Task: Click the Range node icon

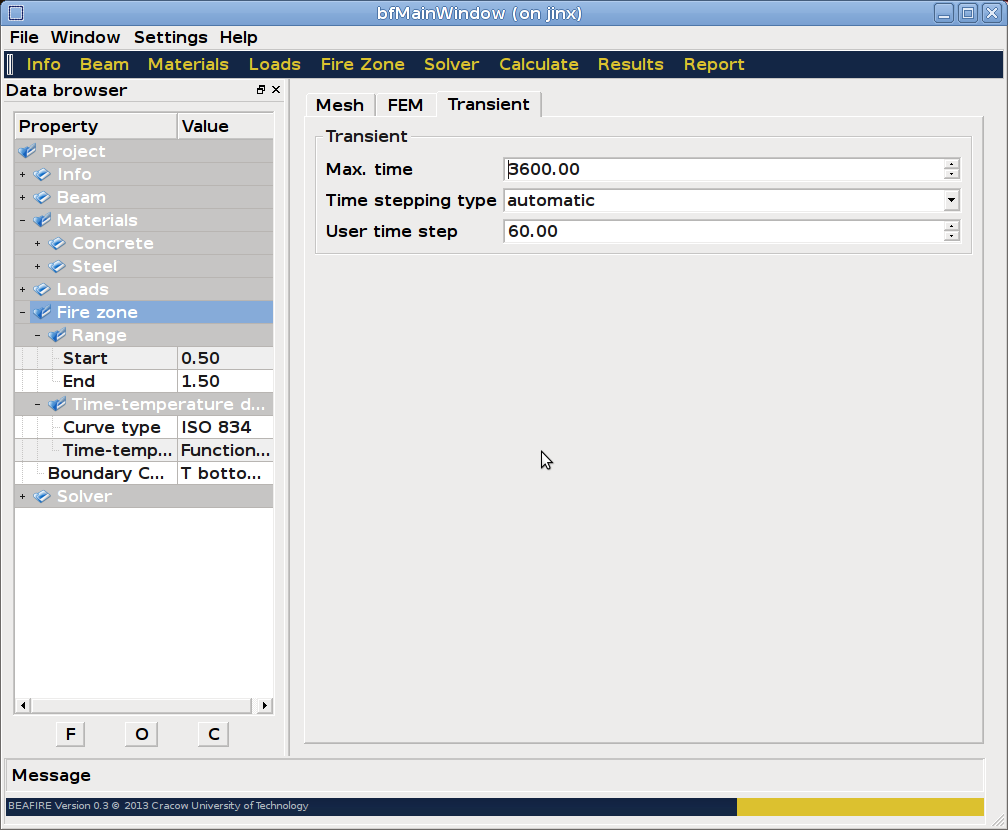Action: pos(57,335)
